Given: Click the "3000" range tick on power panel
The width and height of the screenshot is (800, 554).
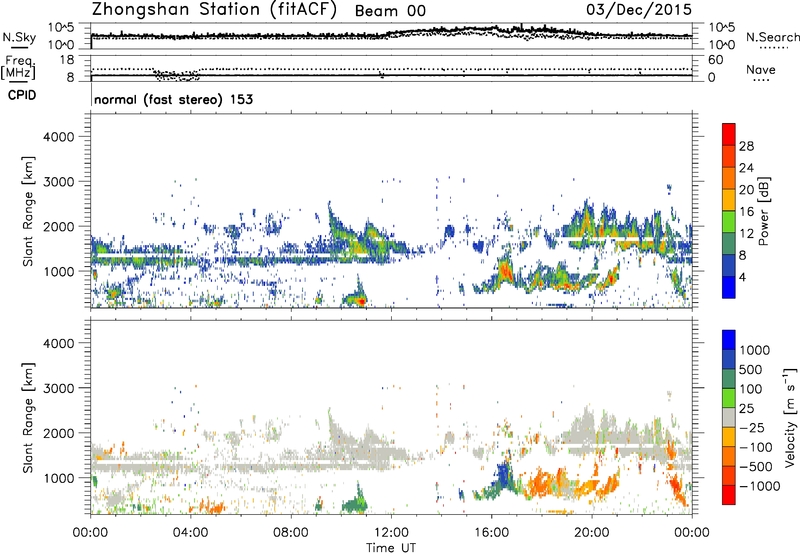Looking at the screenshot, I should (58, 182).
